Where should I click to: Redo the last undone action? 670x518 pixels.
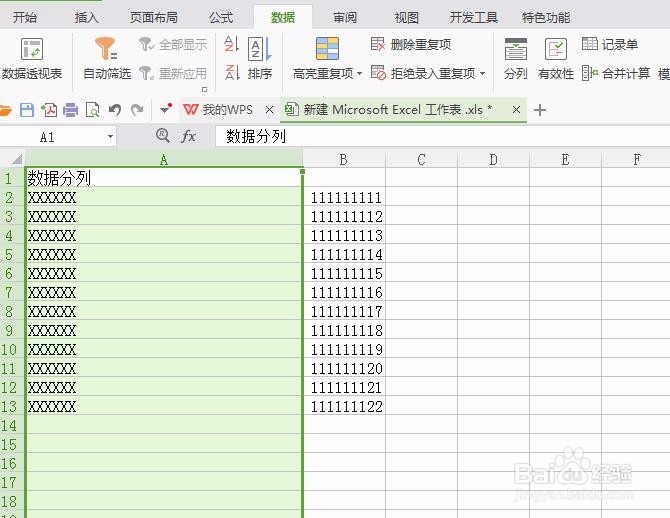(137, 110)
